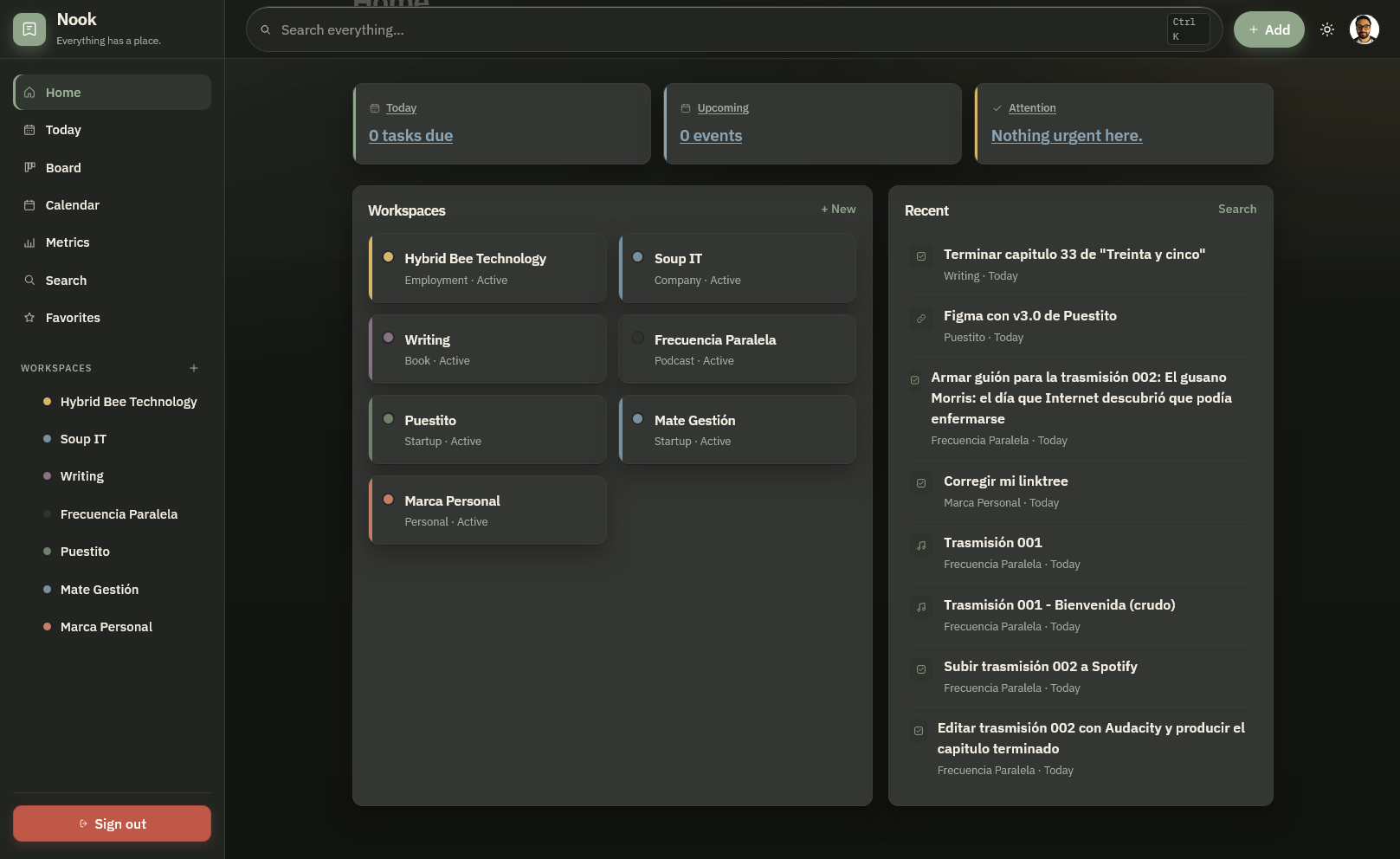Open the Board view
Image resolution: width=1400 pixels, height=859 pixels.
click(113, 168)
